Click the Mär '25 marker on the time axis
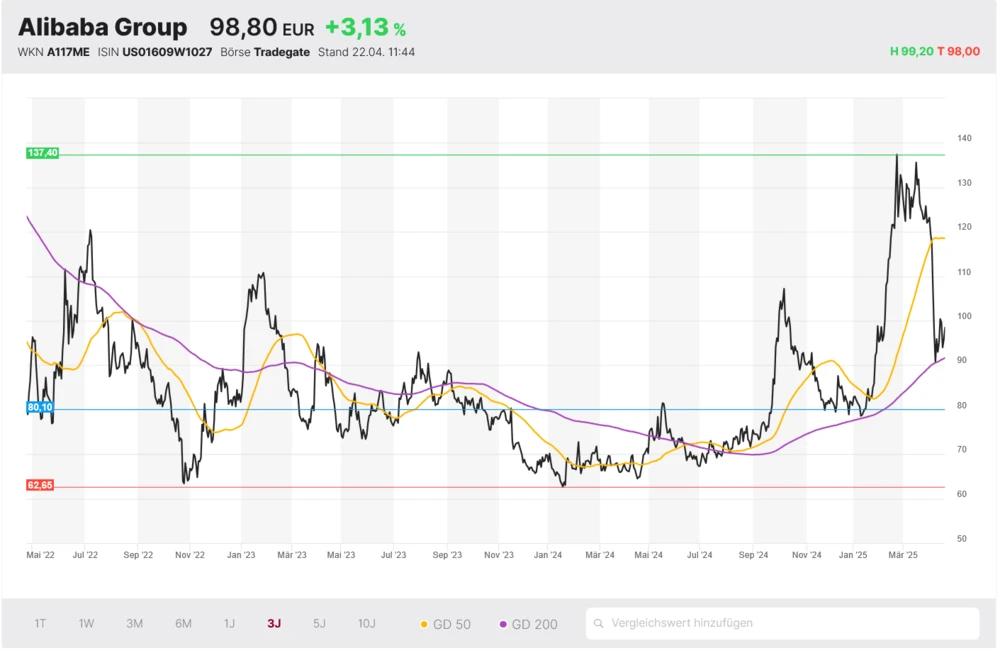 point(903,553)
